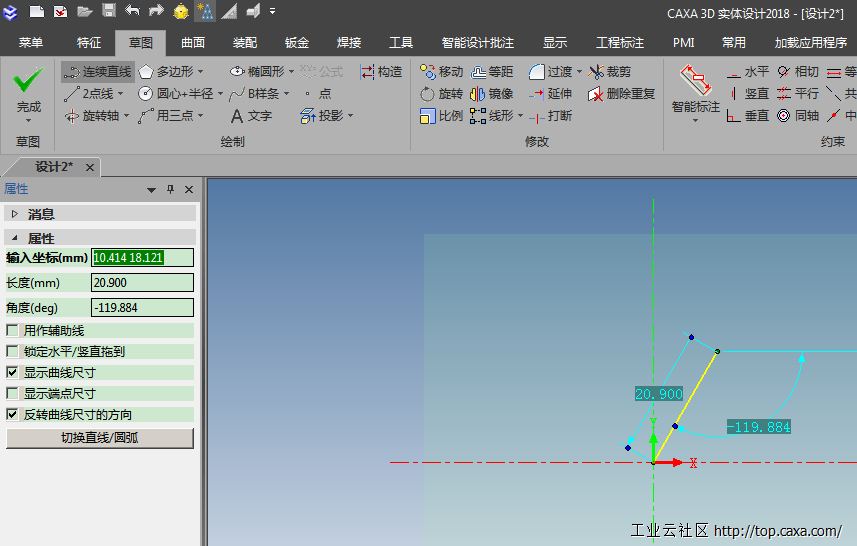Select the 连续直线 continuous line tool

97,72
